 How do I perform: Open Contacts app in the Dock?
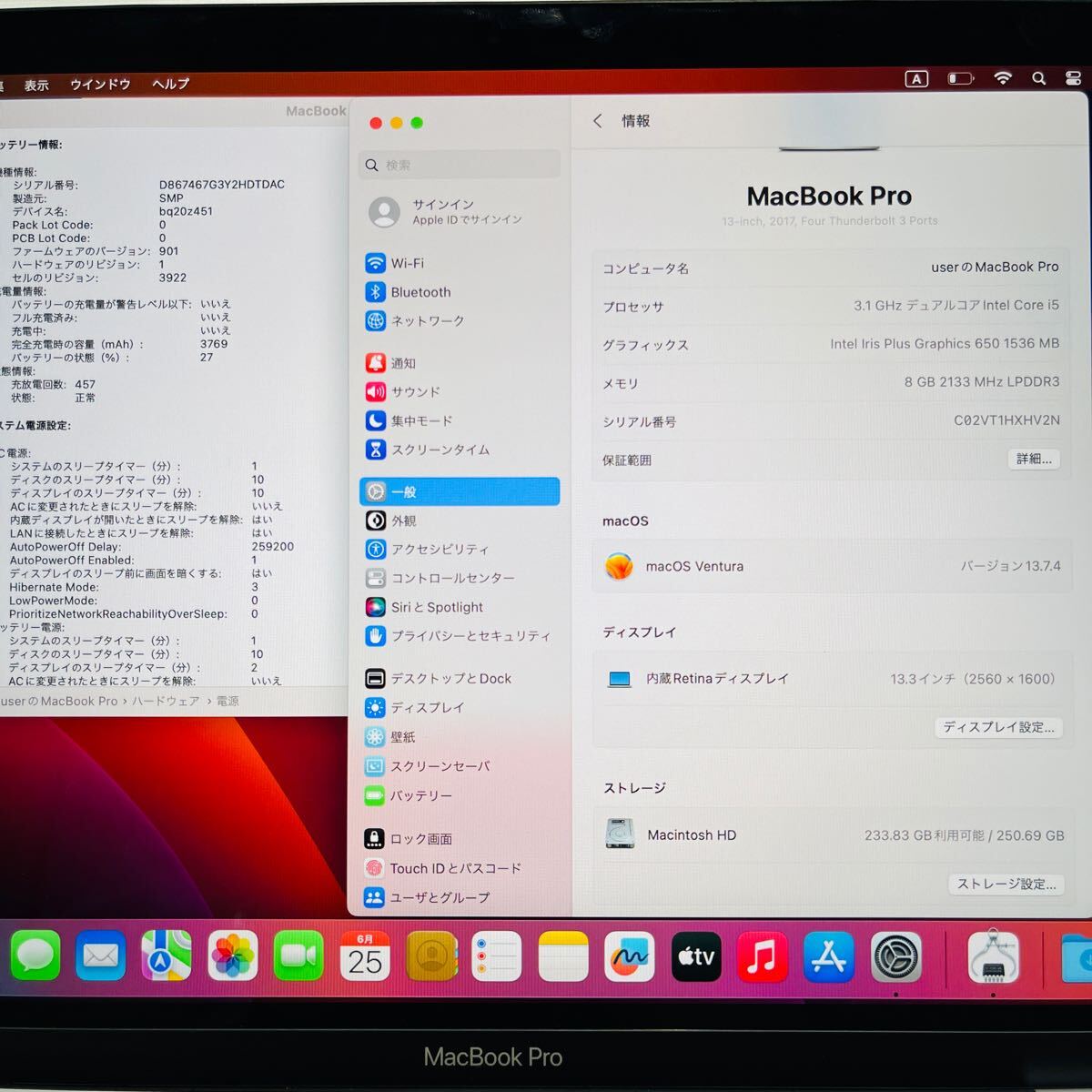431,956
